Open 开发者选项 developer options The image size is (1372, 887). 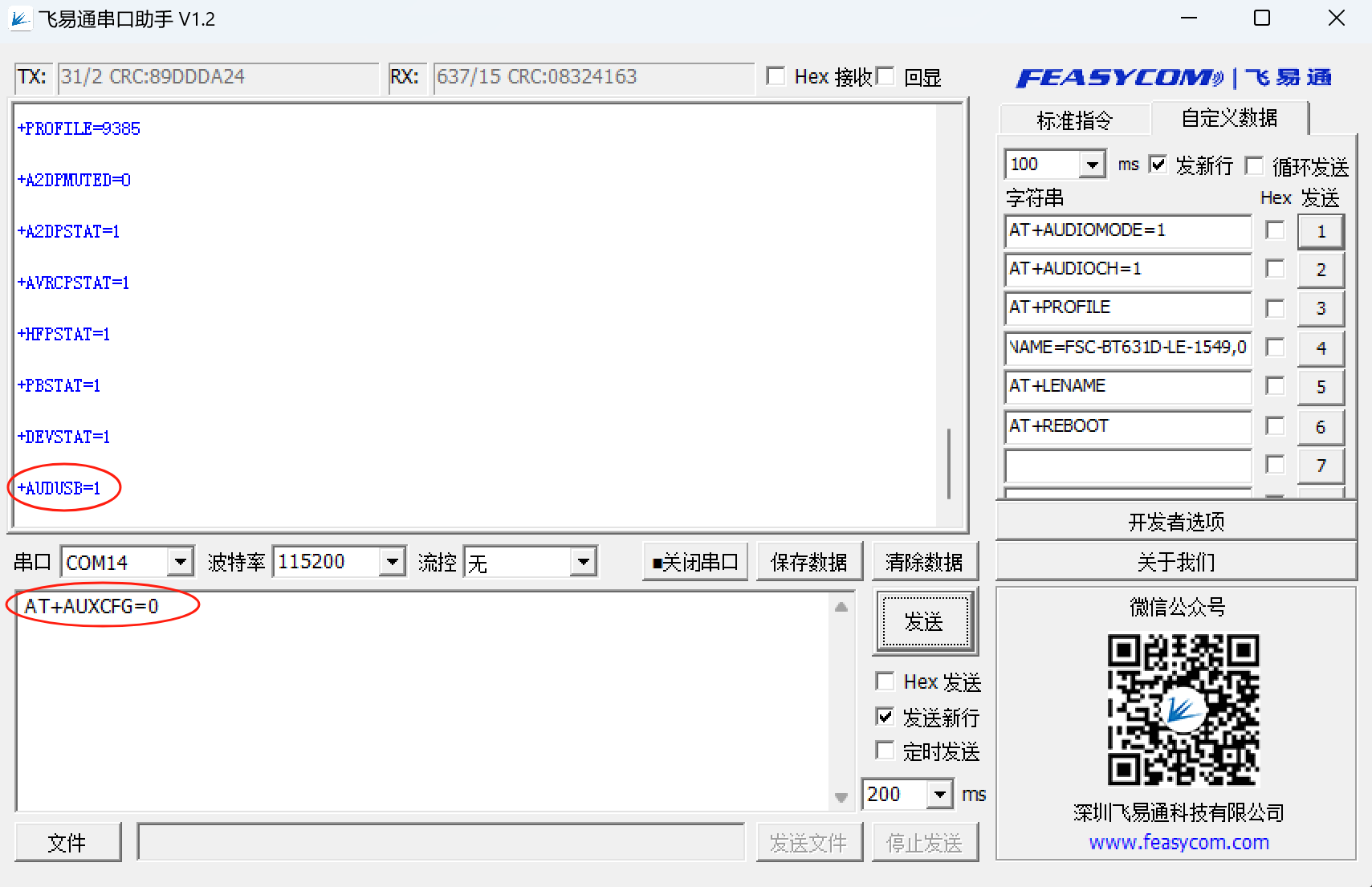(1175, 520)
